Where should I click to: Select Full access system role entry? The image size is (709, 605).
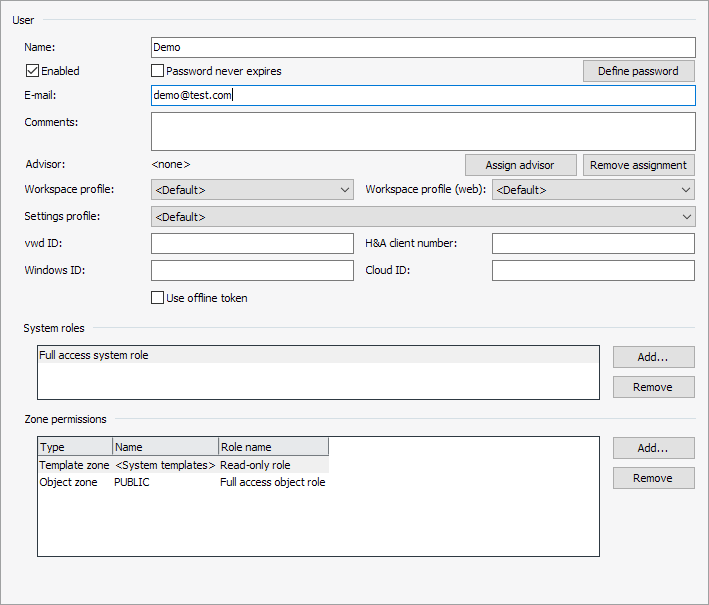click(94, 355)
